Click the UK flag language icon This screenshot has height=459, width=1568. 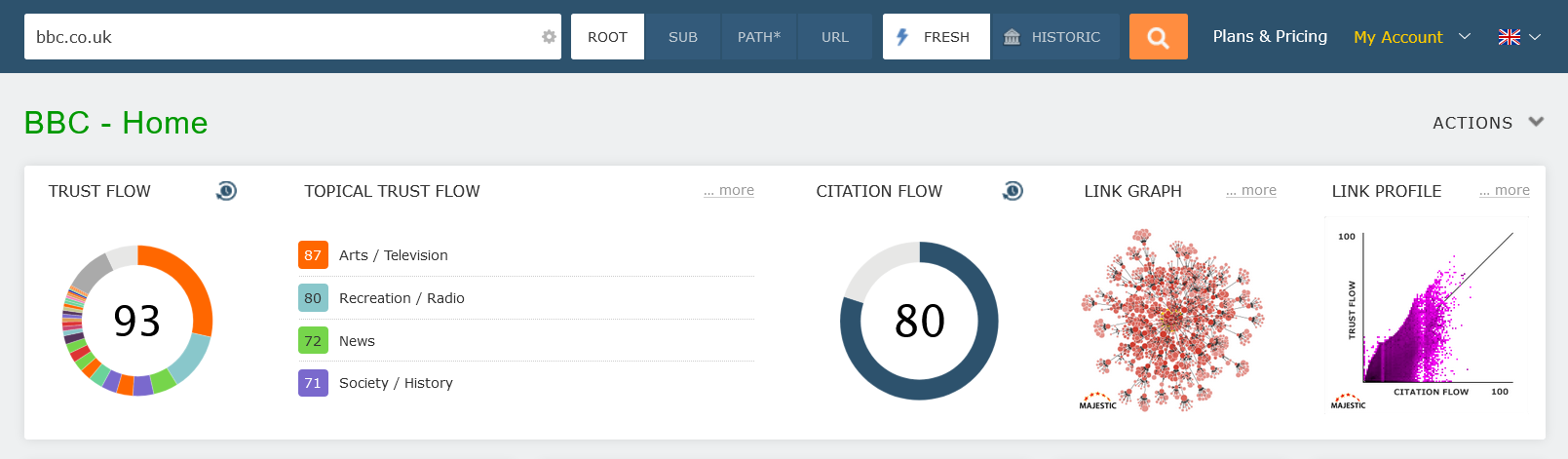[1509, 37]
